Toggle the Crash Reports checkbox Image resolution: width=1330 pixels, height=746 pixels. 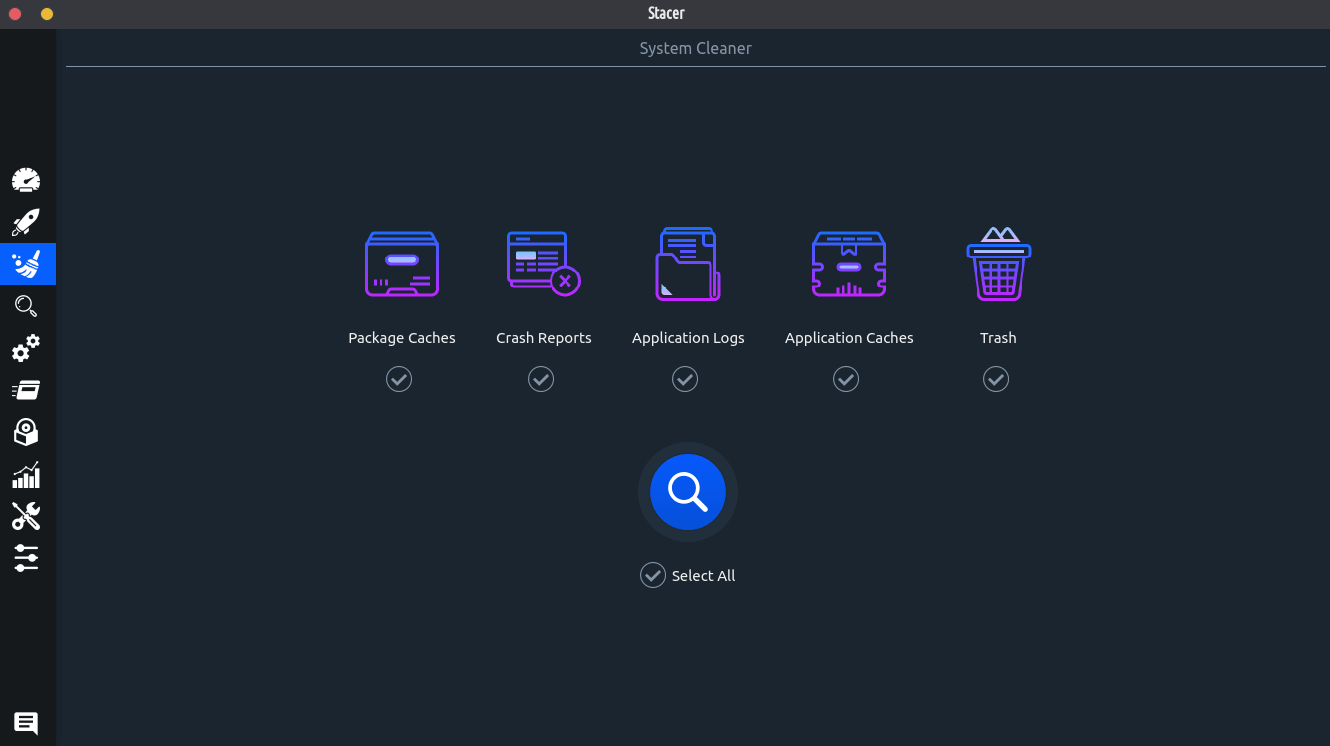tap(541, 379)
